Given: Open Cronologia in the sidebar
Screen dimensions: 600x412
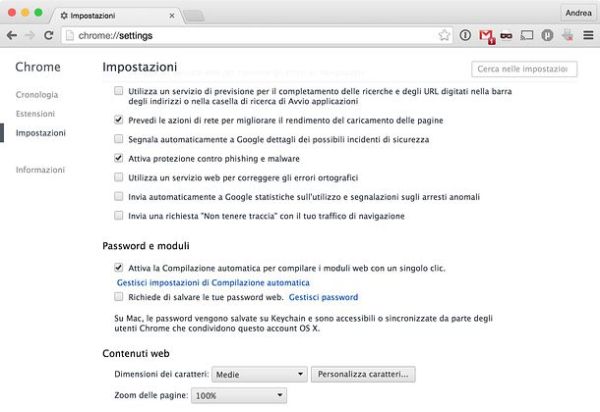Looking at the screenshot, I should tap(37, 94).
